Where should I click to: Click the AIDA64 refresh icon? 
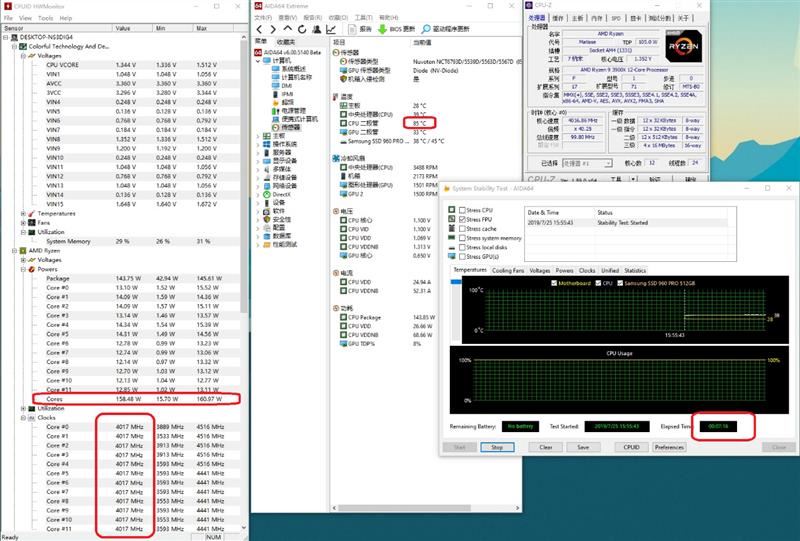[x=302, y=29]
